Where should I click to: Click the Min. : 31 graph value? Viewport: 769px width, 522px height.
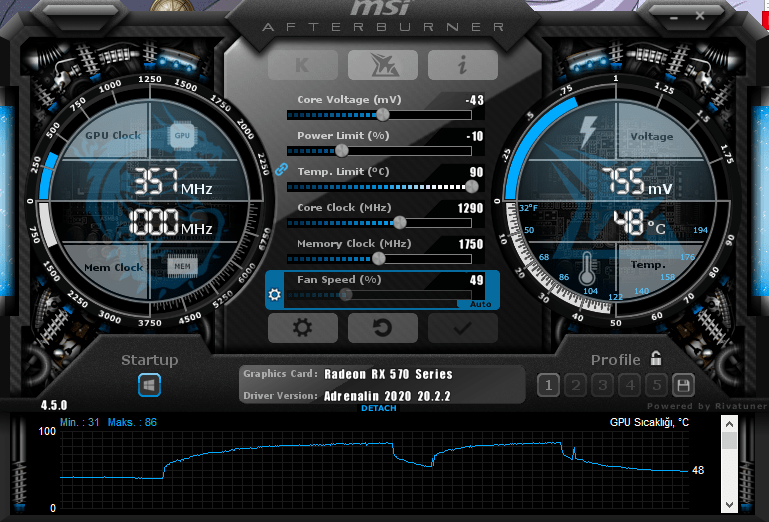coord(79,422)
